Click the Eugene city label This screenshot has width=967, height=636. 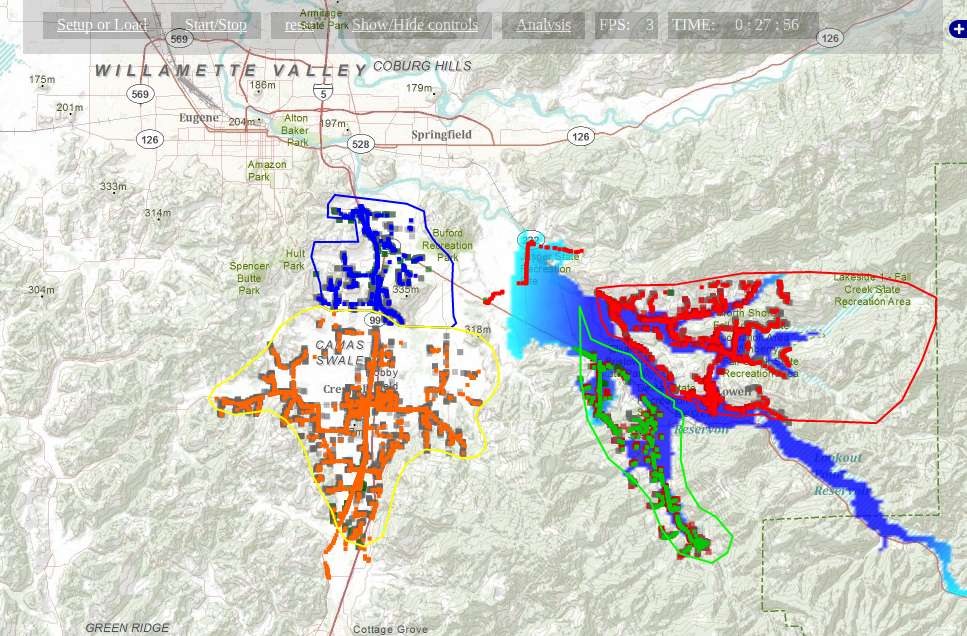[199, 117]
